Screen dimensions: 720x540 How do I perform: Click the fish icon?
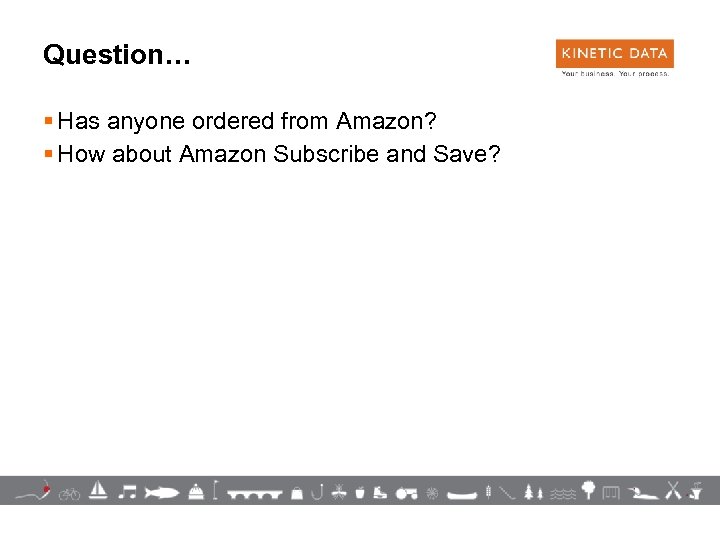click(161, 491)
